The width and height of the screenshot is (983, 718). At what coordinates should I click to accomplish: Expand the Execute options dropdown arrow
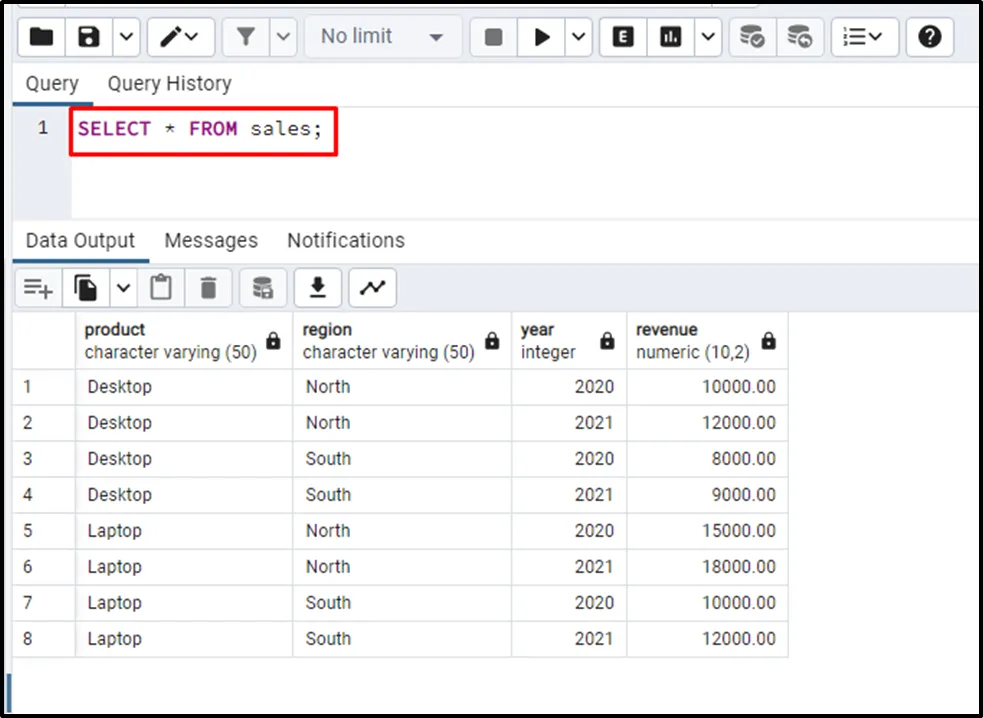[x=579, y=37]
